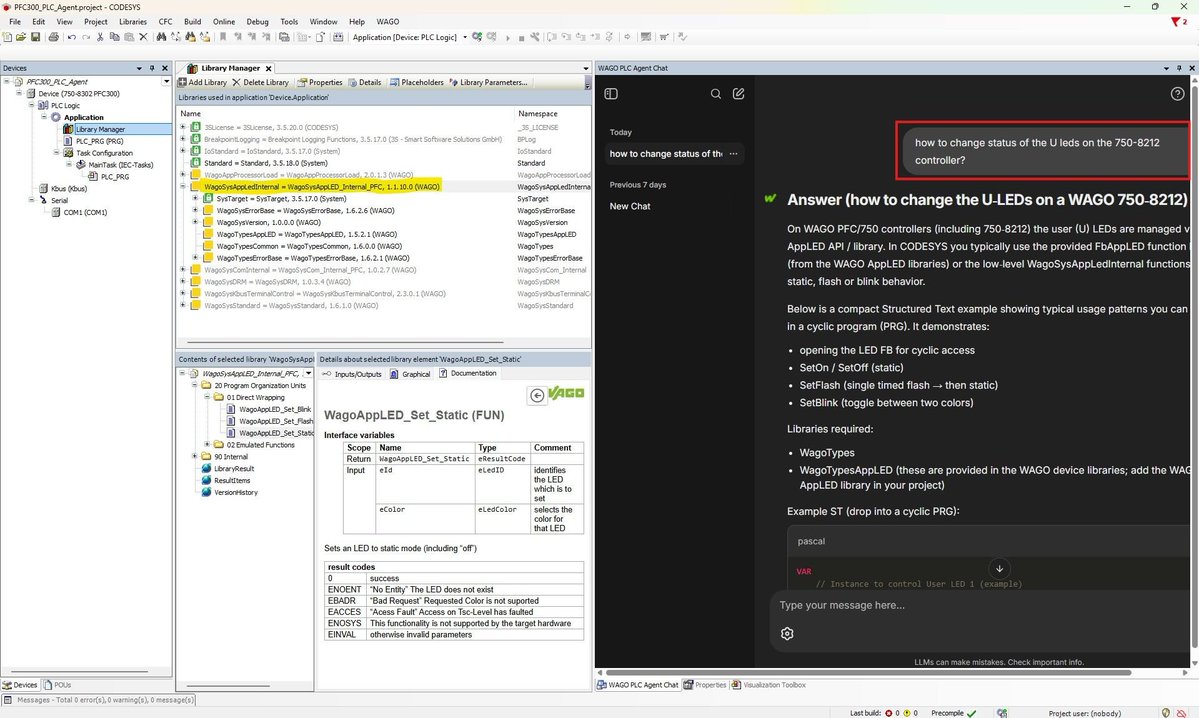Screen dimensions: 1199x718
Task: Click the Stop square toolbar icon
Action: tap(522, 37)
